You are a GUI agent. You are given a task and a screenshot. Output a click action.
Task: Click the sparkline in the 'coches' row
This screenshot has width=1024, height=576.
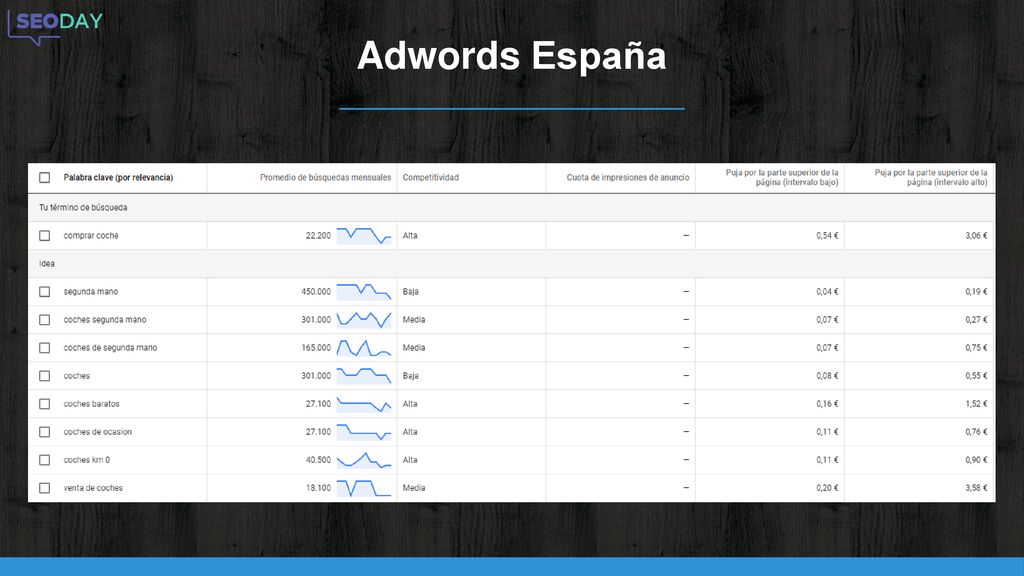(364, 376)
